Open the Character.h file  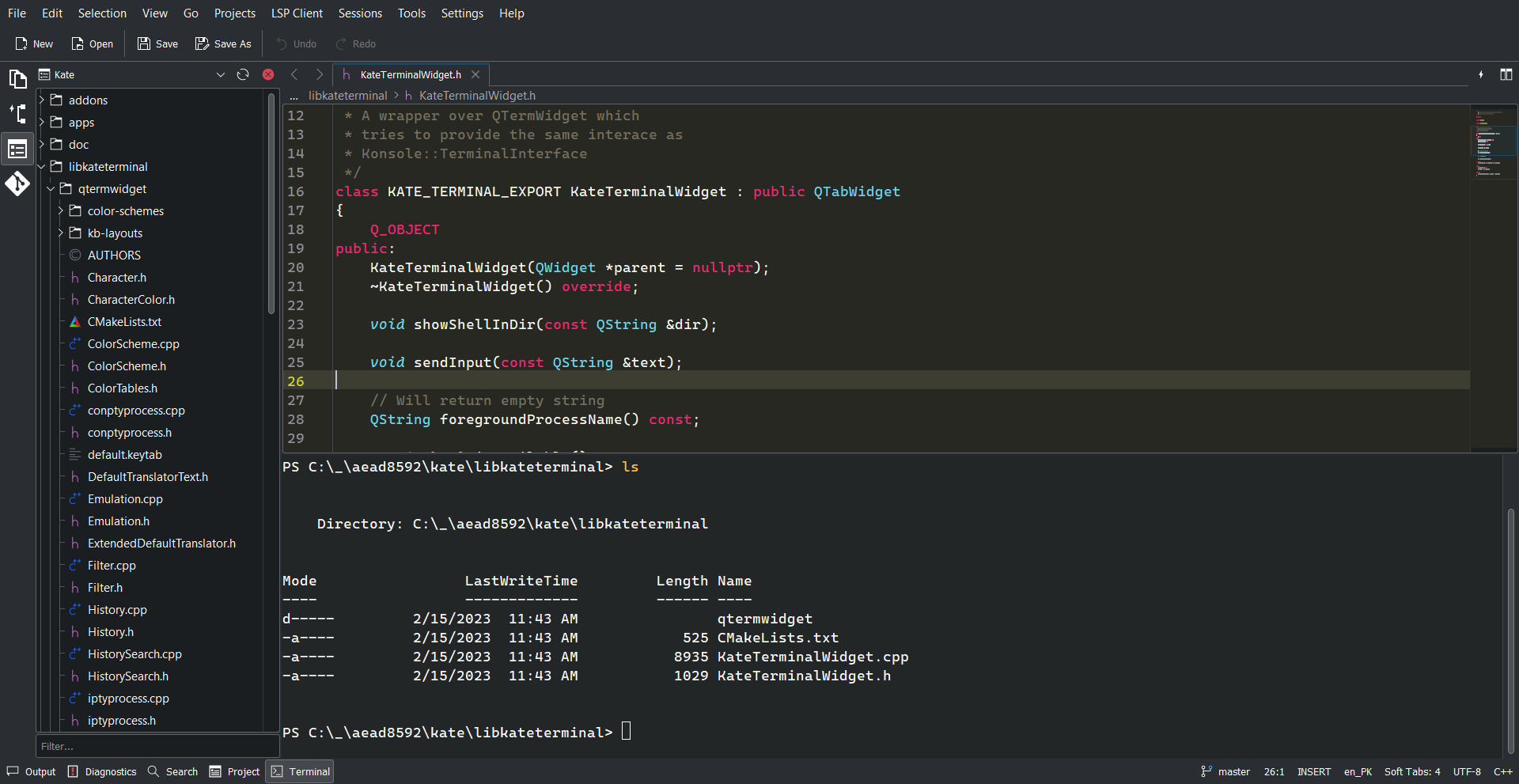coord(116,277)
